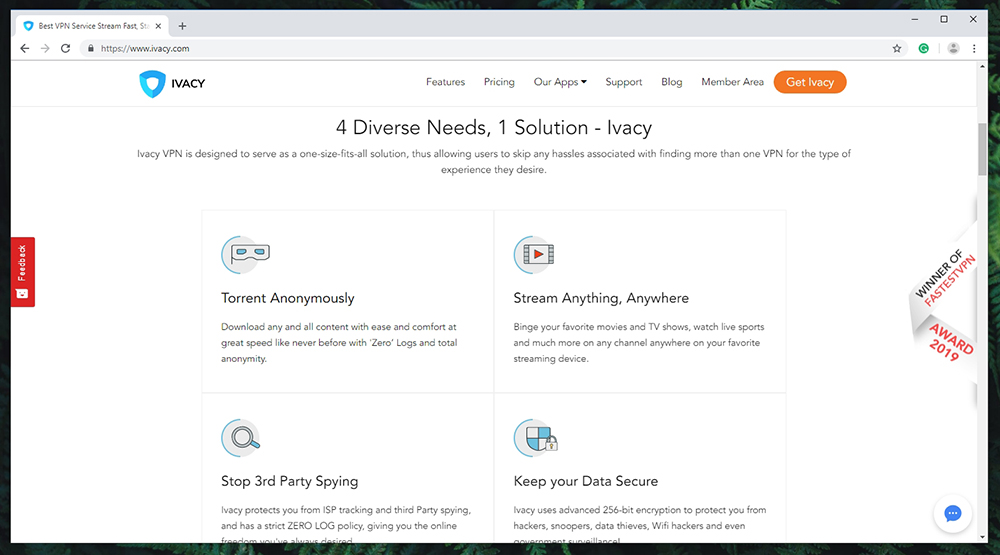Click the browser forward arrow

coord(45,48)
